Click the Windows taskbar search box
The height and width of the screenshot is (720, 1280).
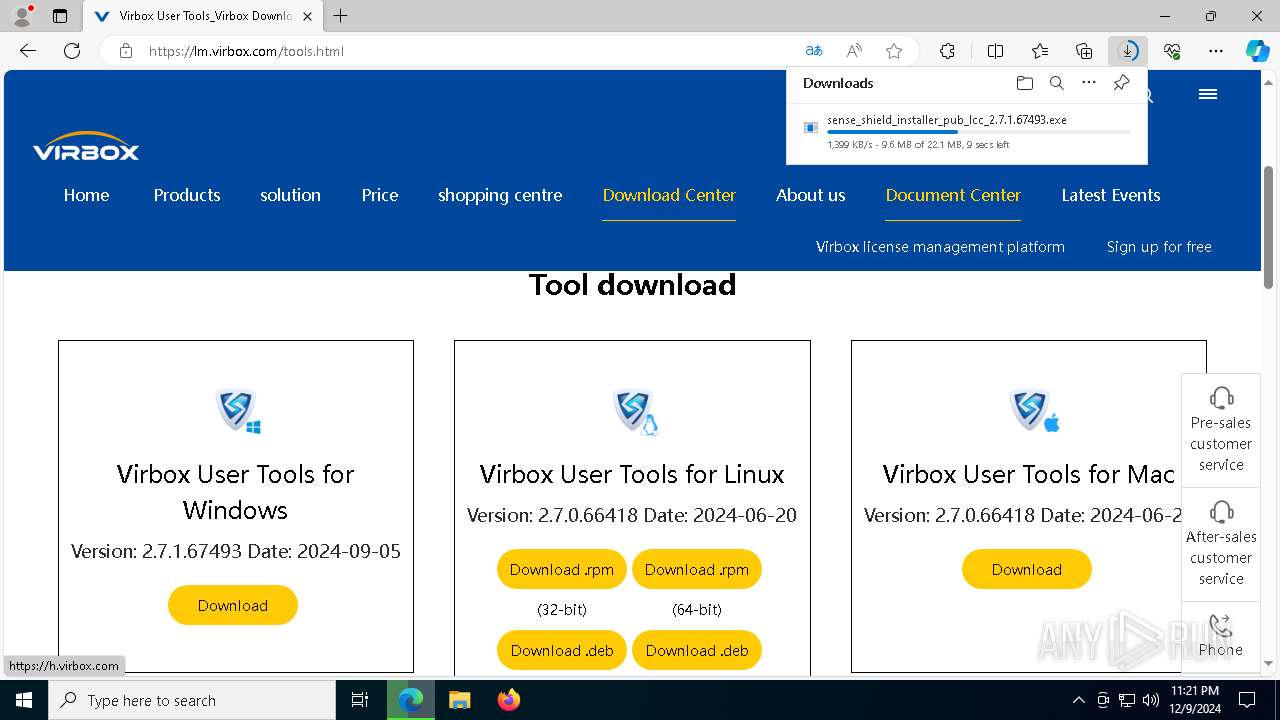click(192, 700)
